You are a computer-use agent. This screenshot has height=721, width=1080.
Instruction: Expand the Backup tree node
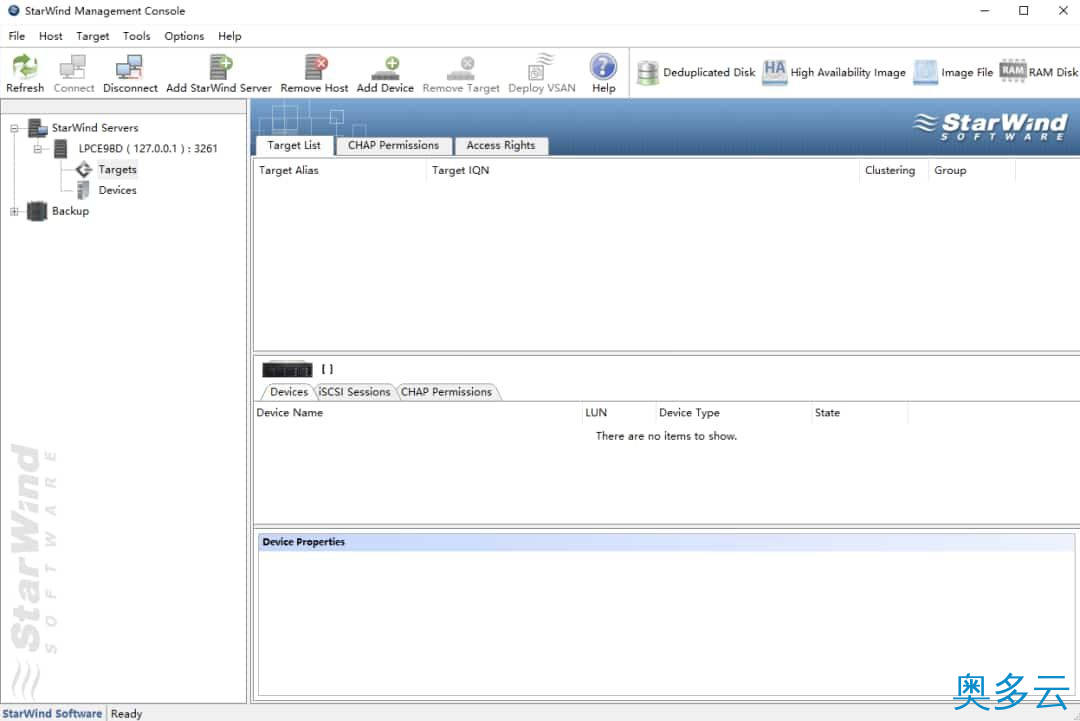click(x=14, y=211)
